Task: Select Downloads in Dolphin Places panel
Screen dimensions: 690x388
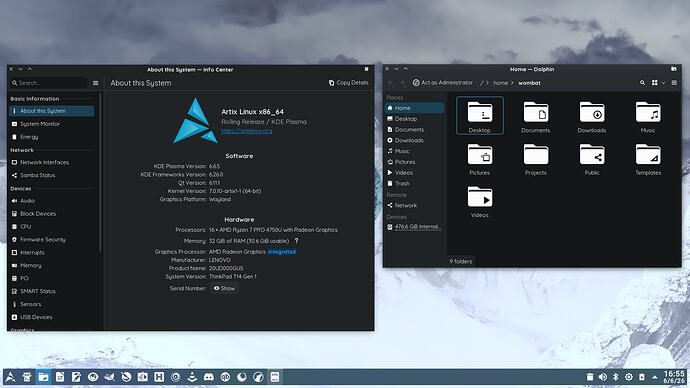Action: pos(415,140)
